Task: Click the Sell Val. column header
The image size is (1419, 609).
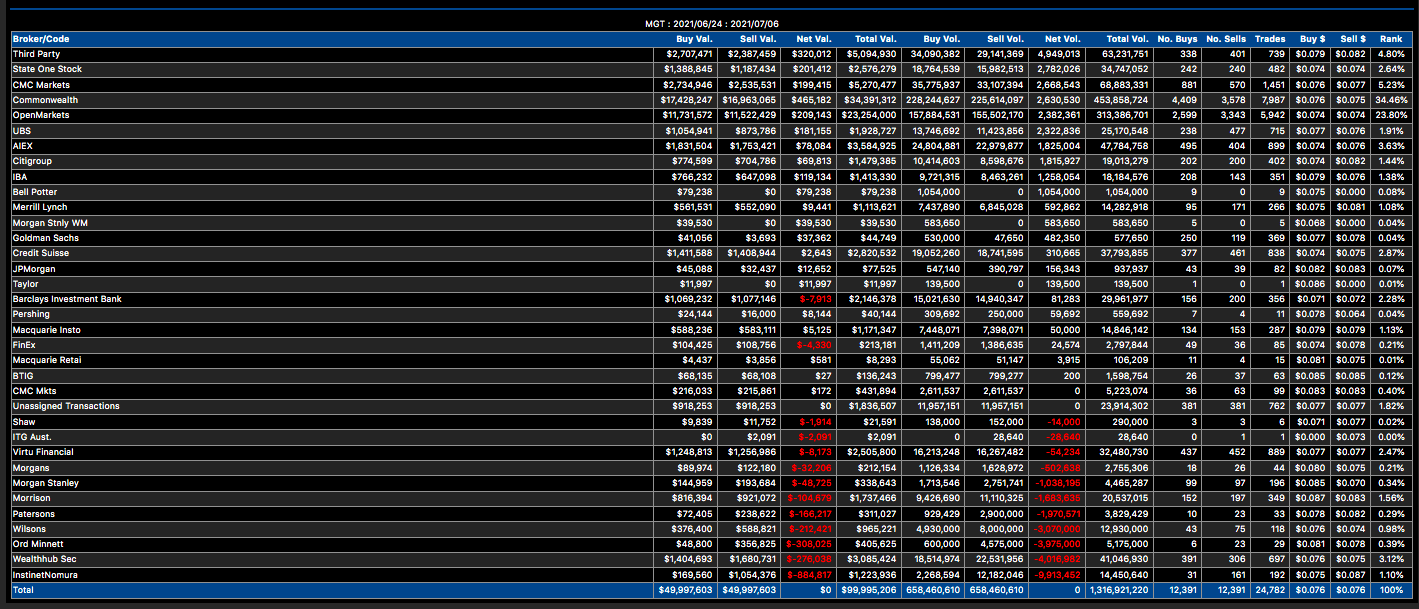Action: tap(757, 39)
